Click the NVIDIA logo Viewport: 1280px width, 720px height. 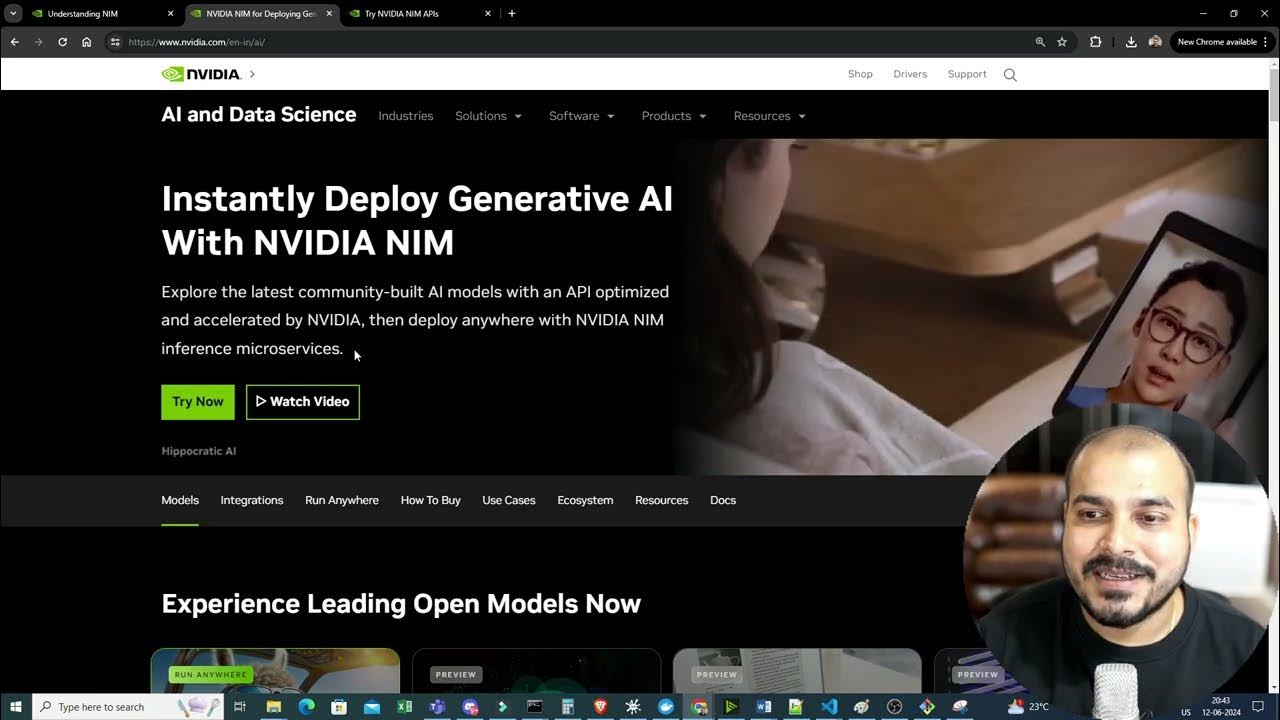coord(201,74)
